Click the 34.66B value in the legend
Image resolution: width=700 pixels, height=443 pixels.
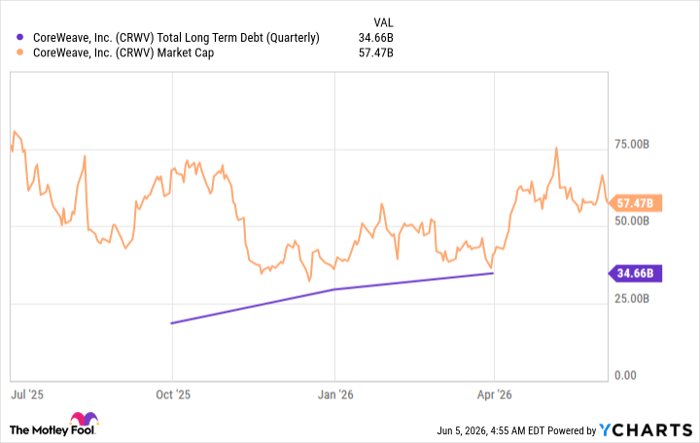376,38
